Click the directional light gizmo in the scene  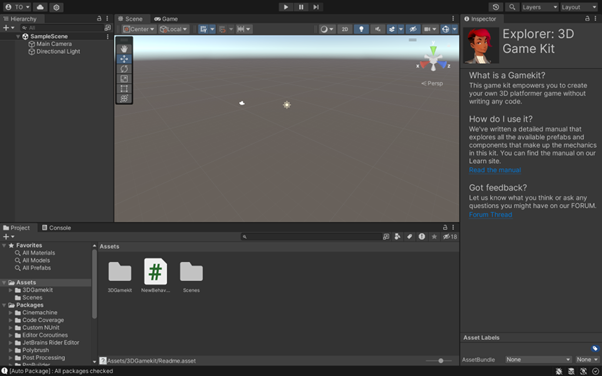point(287,105)
